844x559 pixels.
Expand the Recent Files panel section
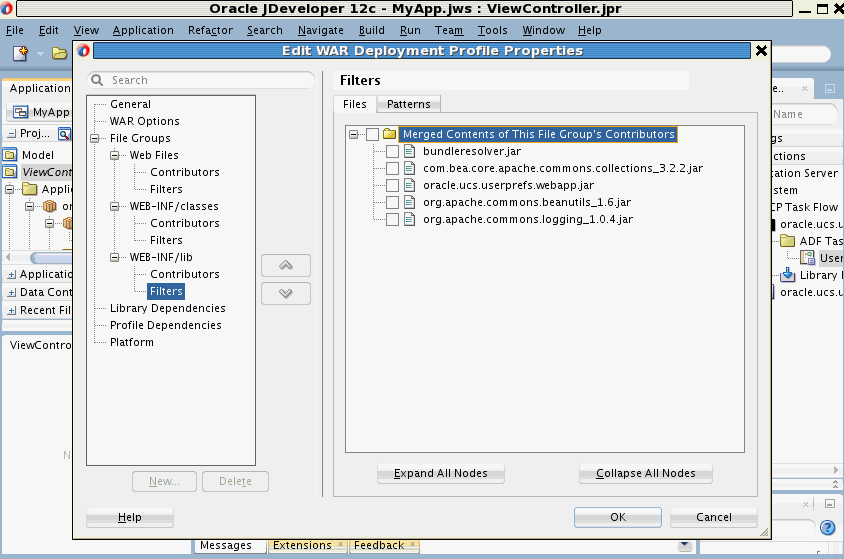click(x=12, y=311)
